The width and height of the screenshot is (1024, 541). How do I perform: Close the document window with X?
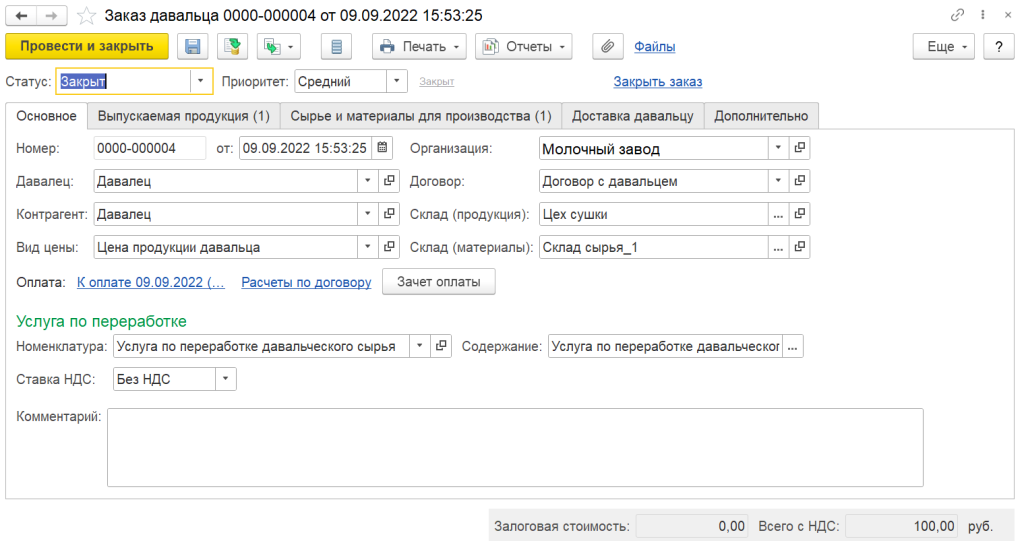tap(1008, 15)
